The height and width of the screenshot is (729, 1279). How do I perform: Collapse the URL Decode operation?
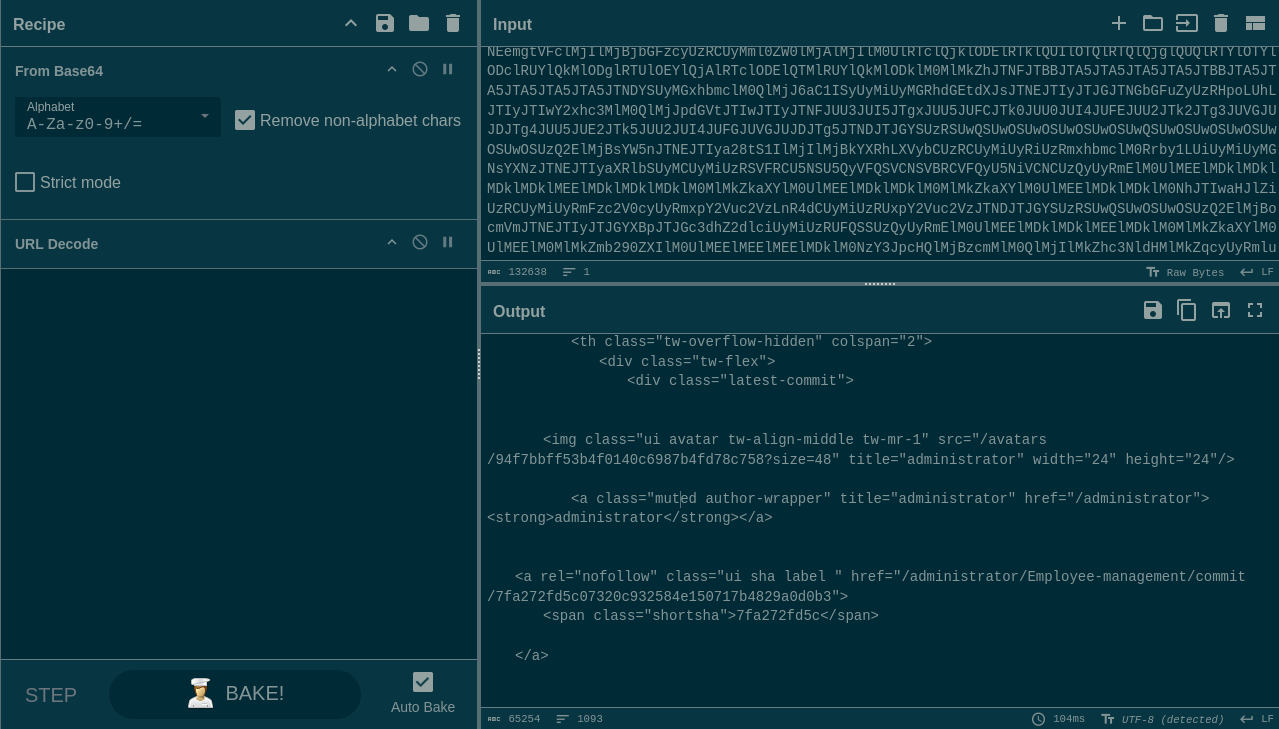(392, 242)
